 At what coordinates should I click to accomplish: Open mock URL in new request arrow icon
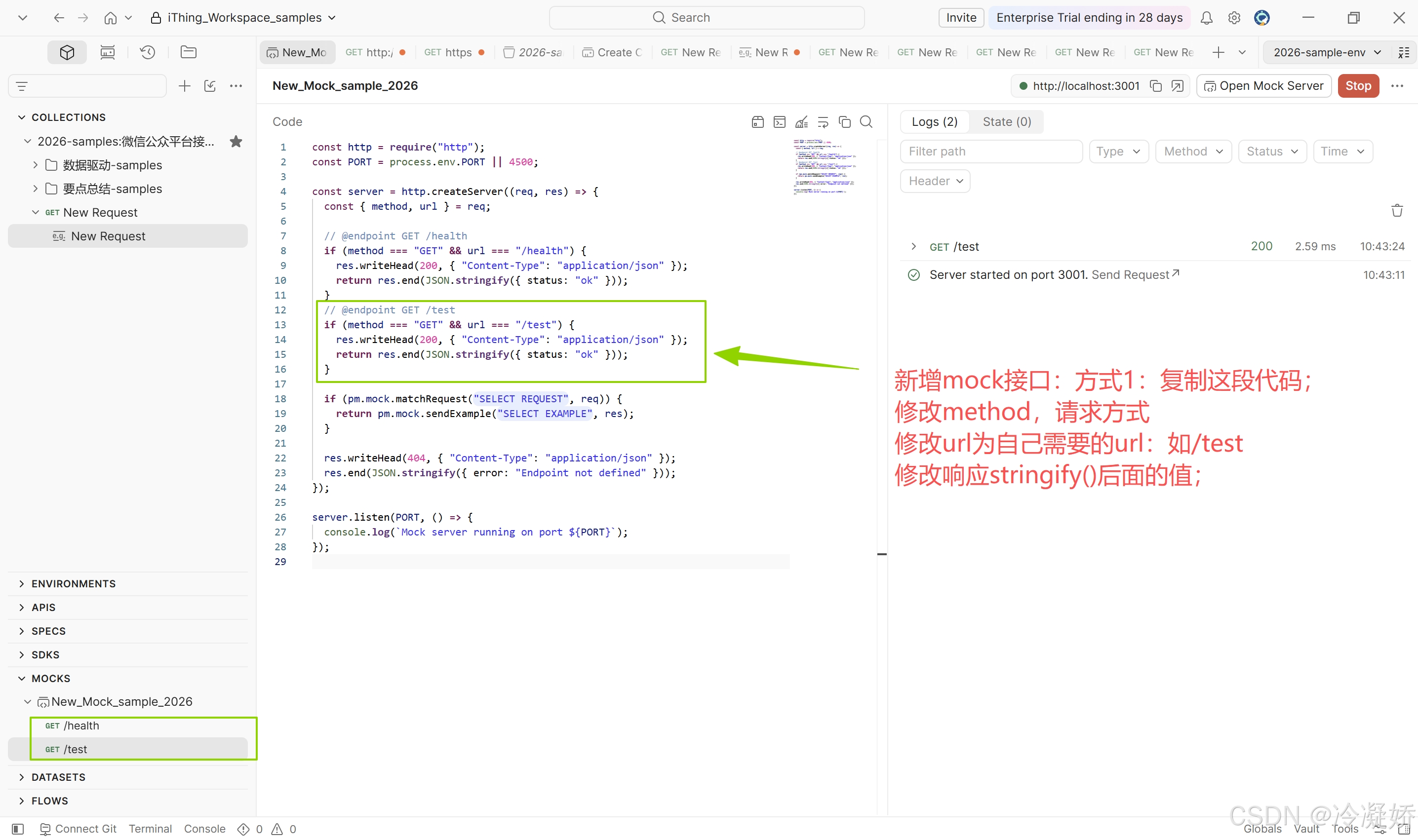(1178, 86)
